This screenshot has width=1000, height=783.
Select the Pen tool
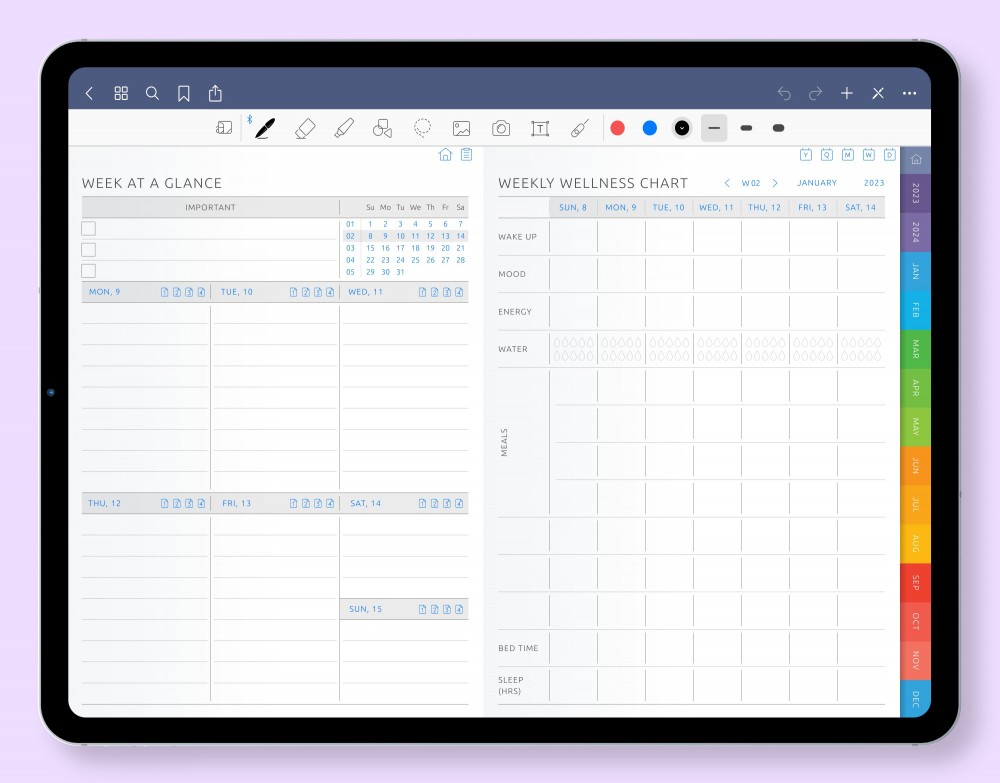(x=265, y=128)
